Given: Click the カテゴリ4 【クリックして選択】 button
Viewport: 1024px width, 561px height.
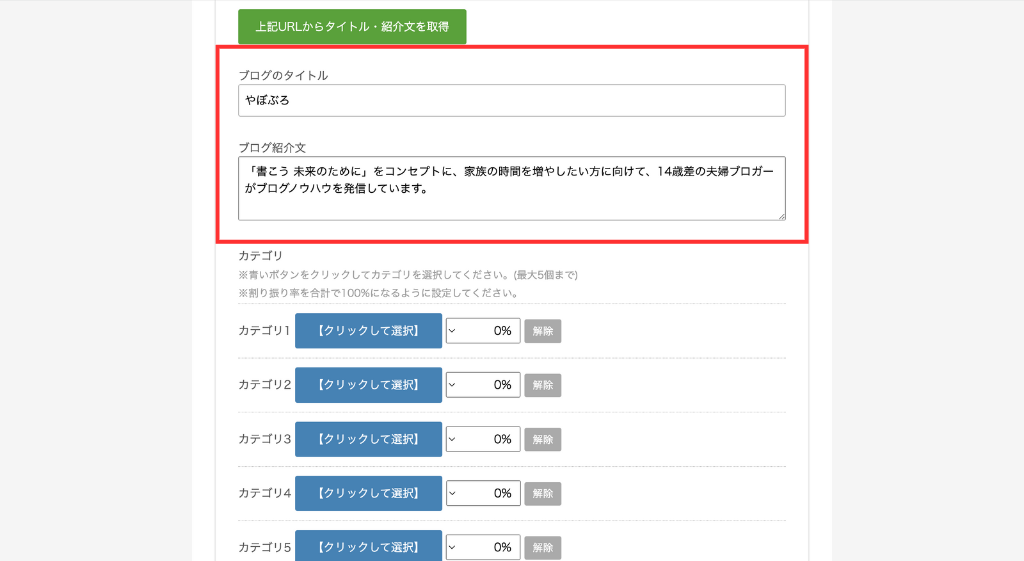Looking at the screenshot, I should tap(368, 493).
